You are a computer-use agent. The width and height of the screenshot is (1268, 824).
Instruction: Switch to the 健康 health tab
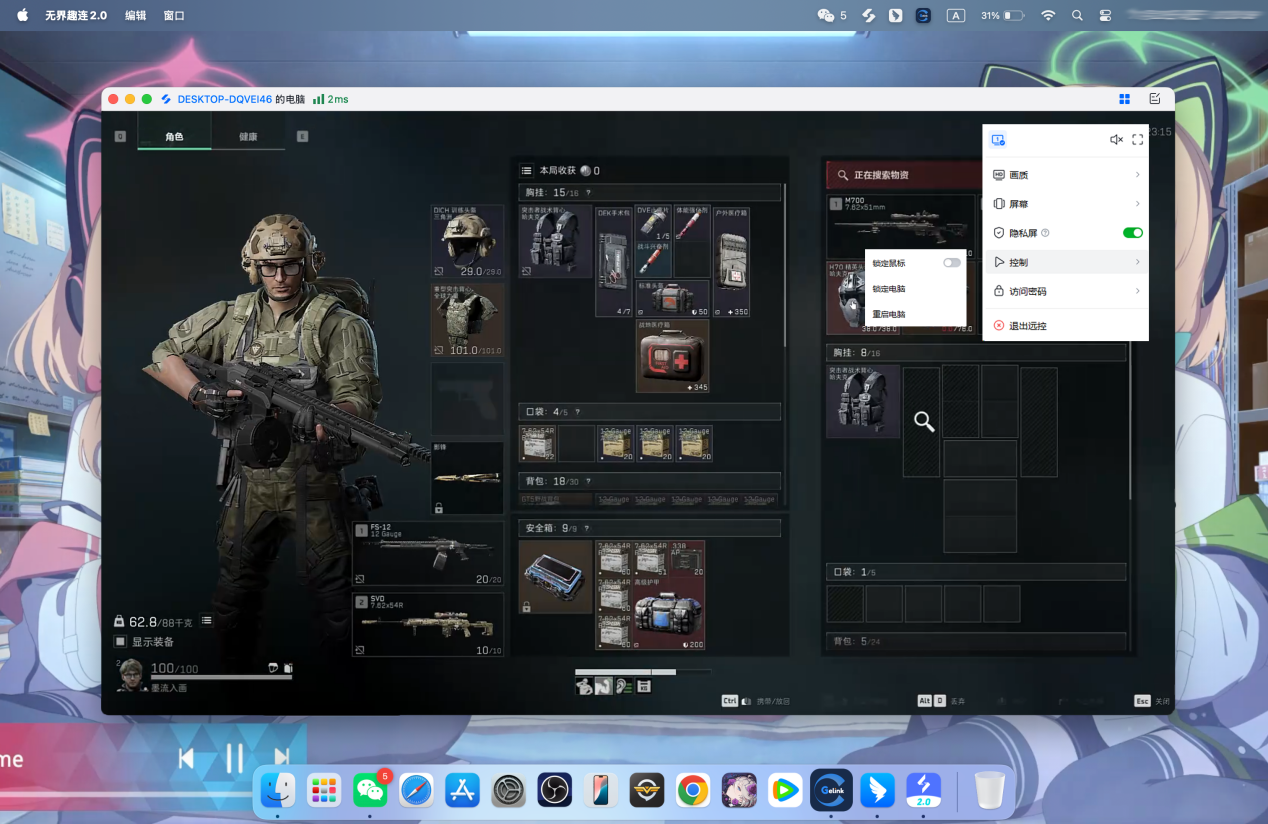[248, 137]
